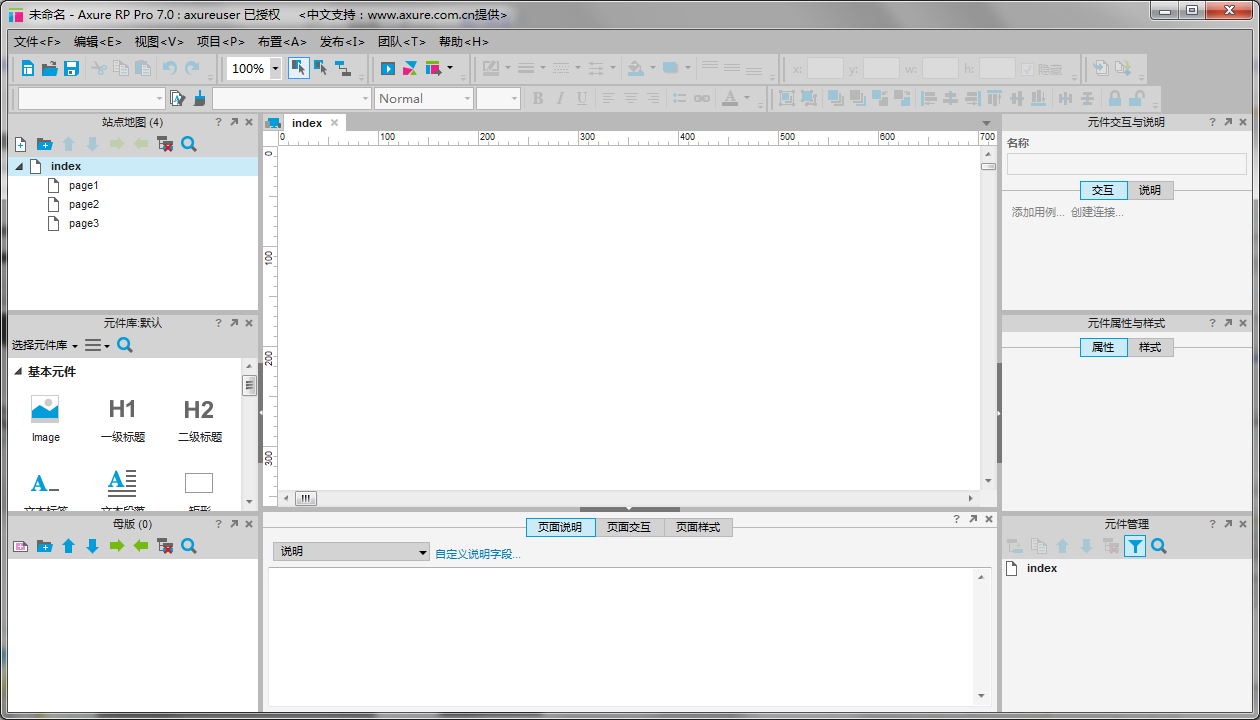Add a new folder in the sitemap
This screenshot has width=1260, height=720.
pos(44,143)
